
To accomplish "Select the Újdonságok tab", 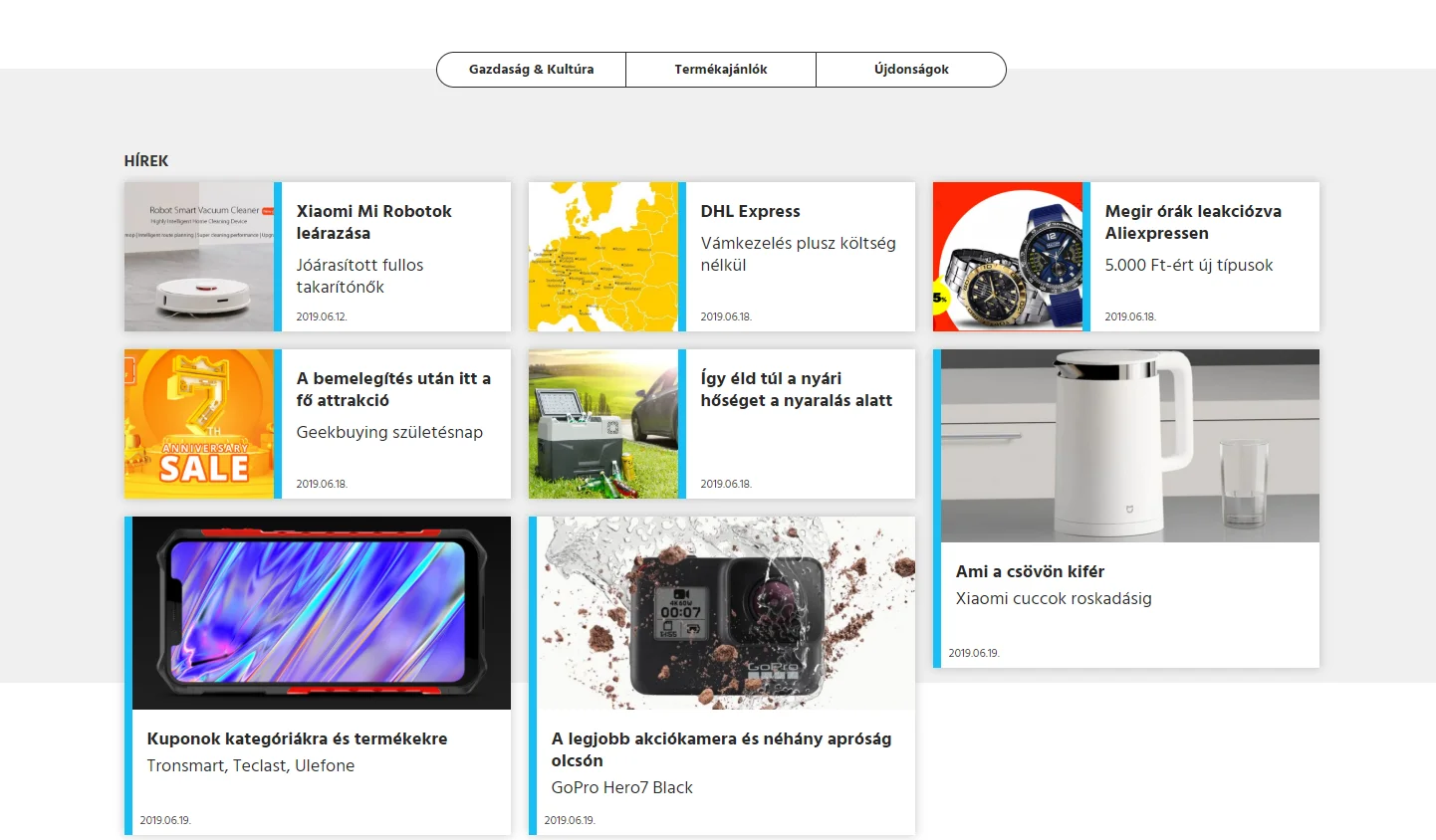I will pyautogui.click(x=911, y=70).
